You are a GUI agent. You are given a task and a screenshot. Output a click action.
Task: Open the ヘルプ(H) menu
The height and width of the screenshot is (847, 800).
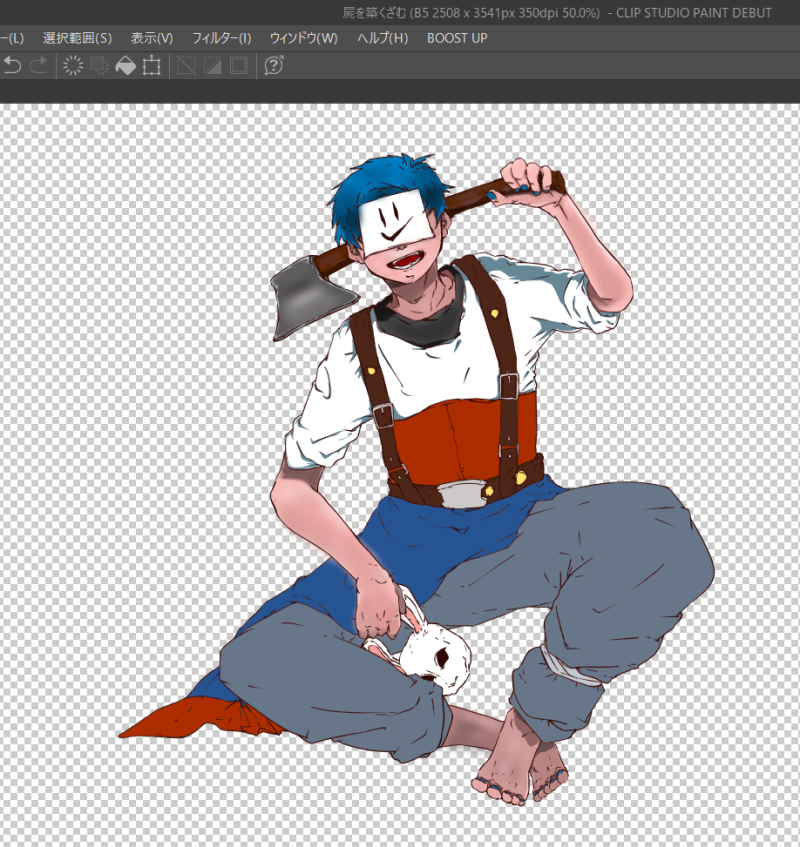coord(382,38)
